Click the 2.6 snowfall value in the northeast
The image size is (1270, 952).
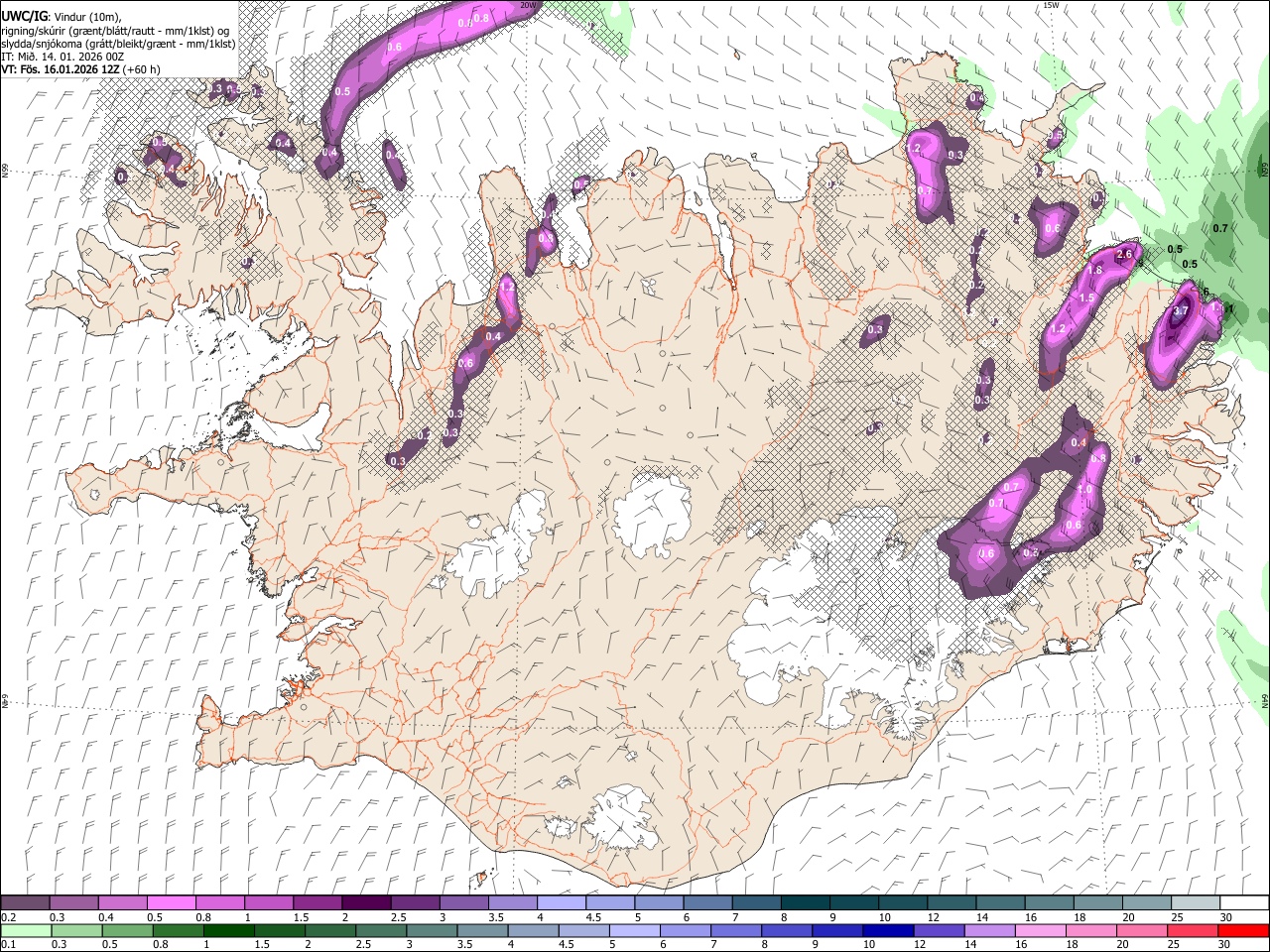[1124, 255]
